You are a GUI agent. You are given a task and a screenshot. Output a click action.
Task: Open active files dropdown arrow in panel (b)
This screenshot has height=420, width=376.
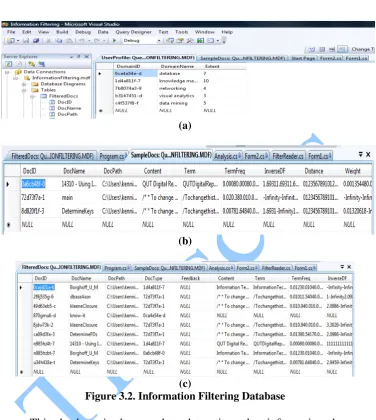pos(360,154)
